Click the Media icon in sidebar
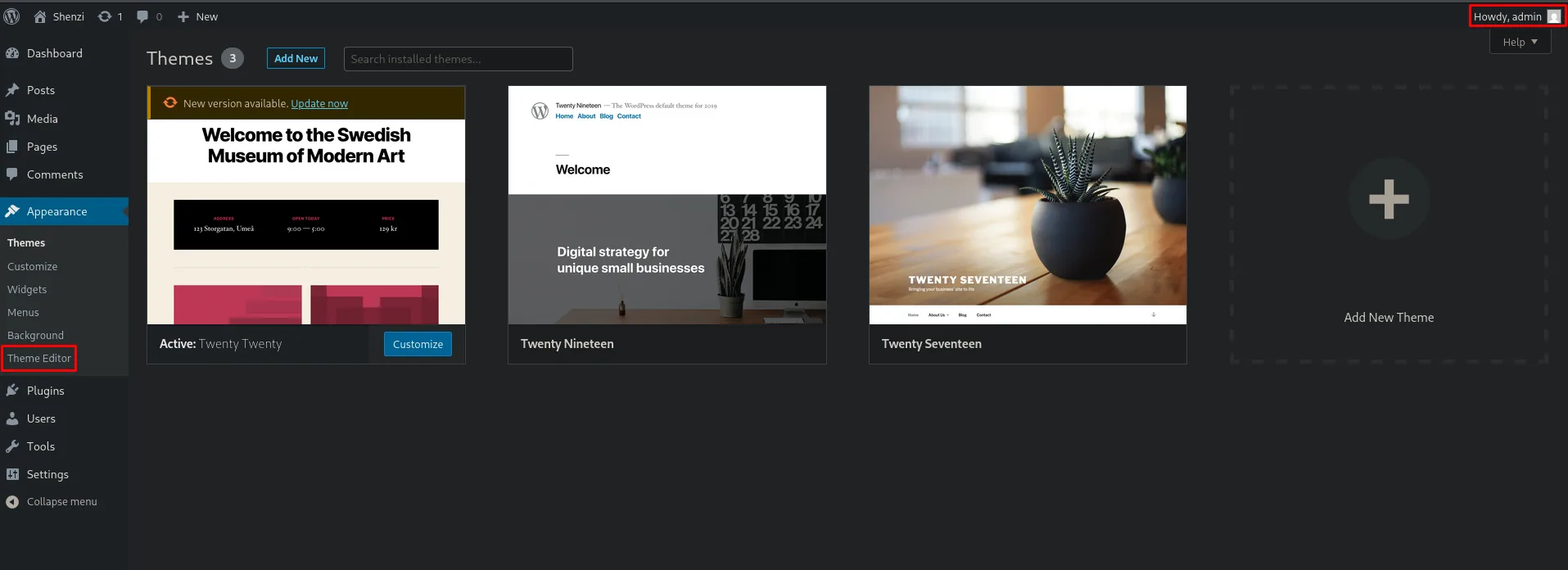The image size is (1568, 570). (x=12, y=119)
